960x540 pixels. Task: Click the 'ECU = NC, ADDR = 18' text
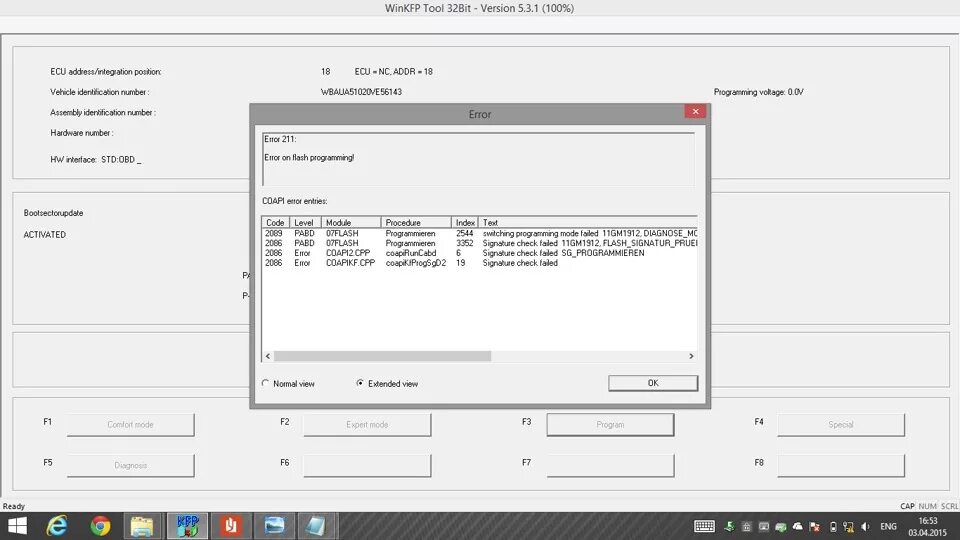[394, 72]
